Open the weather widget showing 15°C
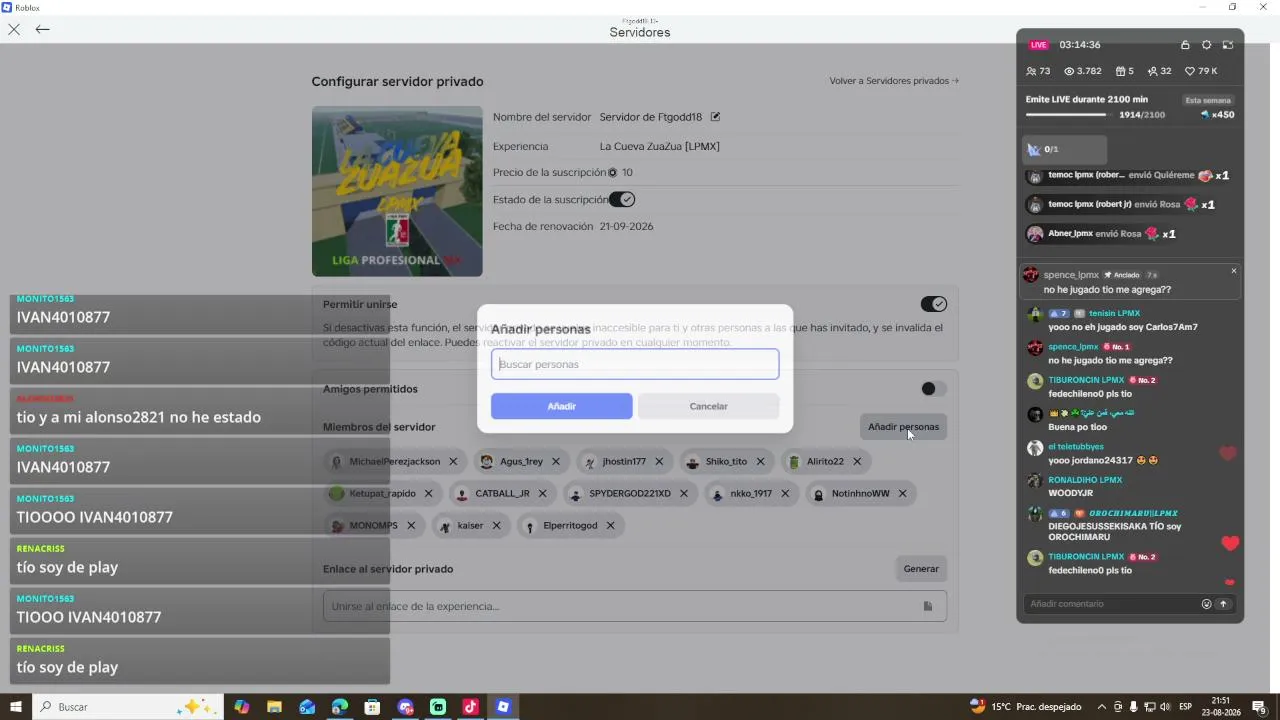 click(1025, 707)
